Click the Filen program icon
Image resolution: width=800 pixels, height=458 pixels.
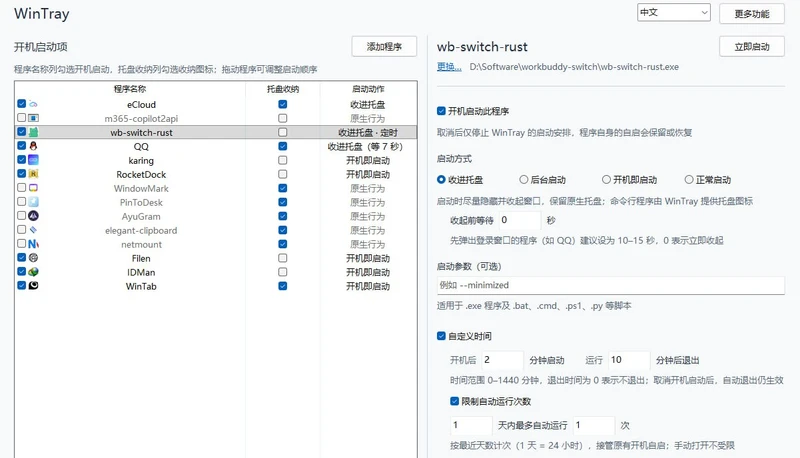click(x=33, y=258)
